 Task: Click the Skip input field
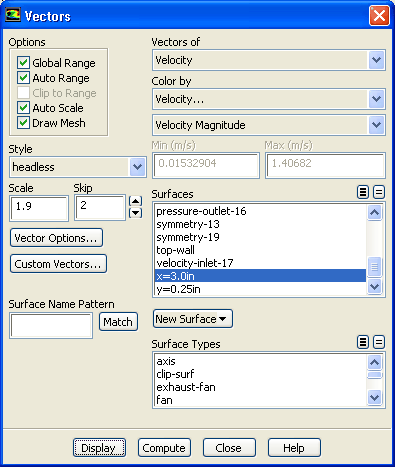[100, 207]
